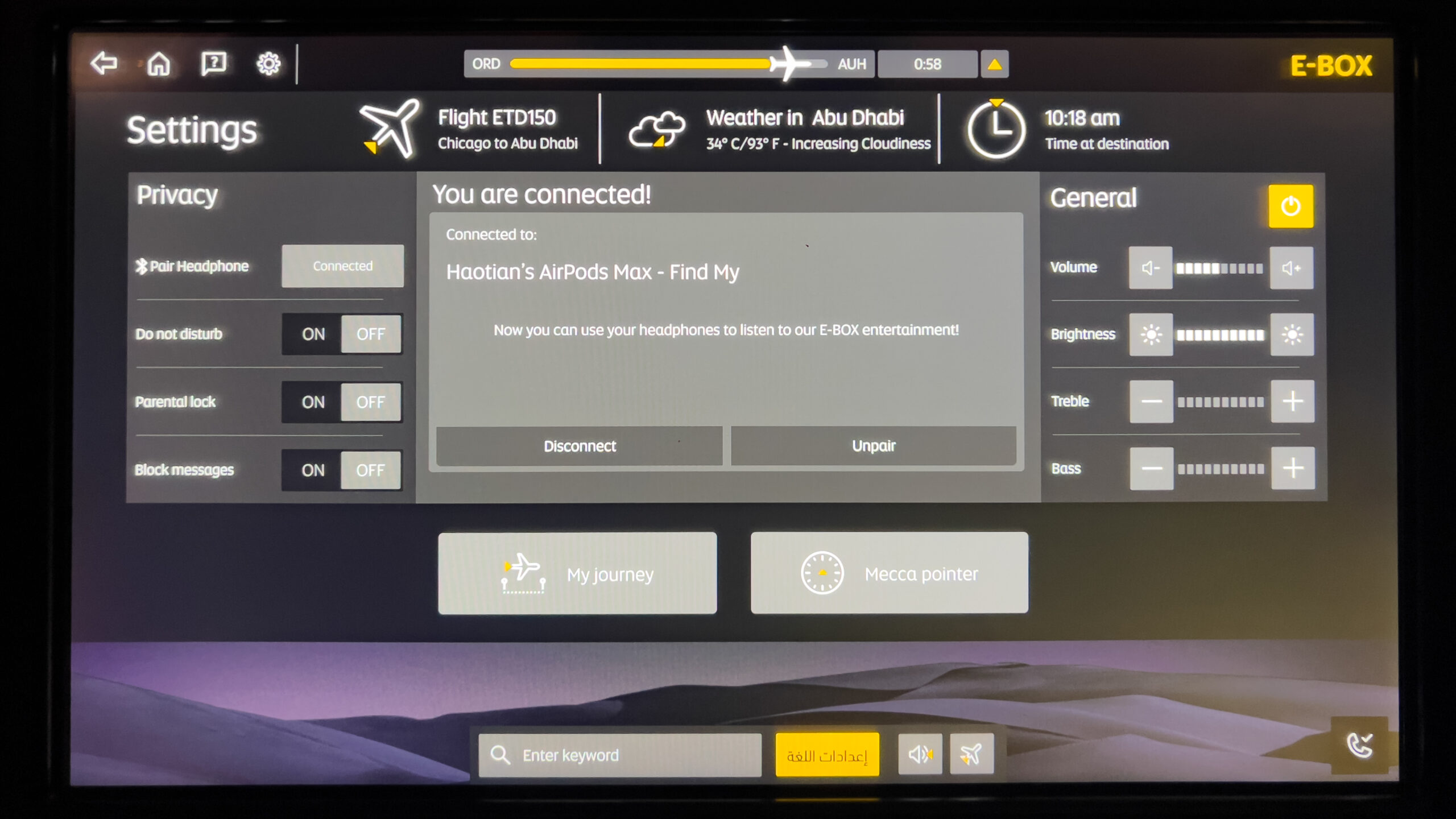The height and width of the screenshot is (819, 1456).
Task: Go back using the back arrow icon
Action: tap(104, 63)
